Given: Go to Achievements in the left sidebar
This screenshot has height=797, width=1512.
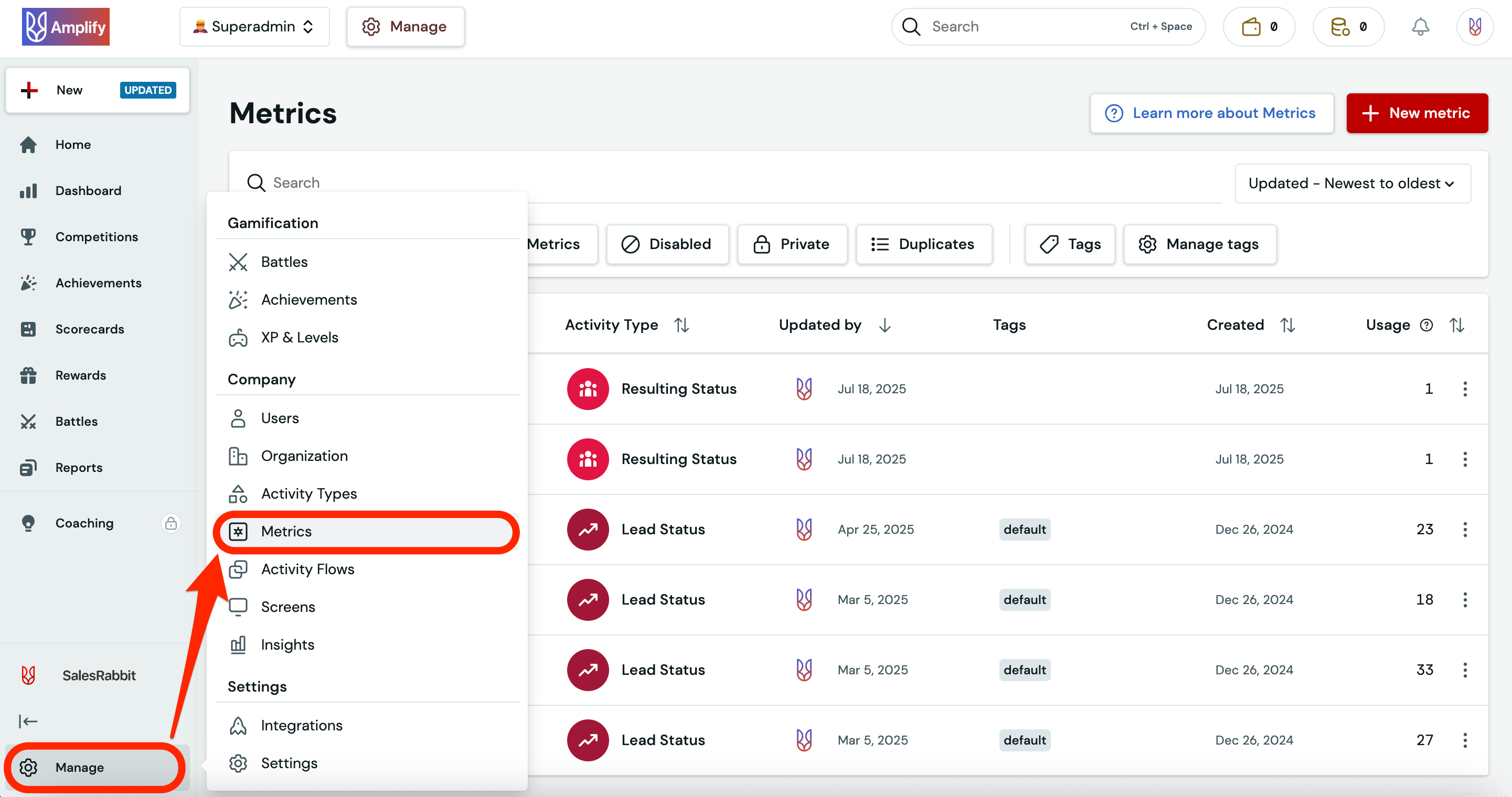Looking at the screenshot, I should pyautogui.click(x=98, y=283).
